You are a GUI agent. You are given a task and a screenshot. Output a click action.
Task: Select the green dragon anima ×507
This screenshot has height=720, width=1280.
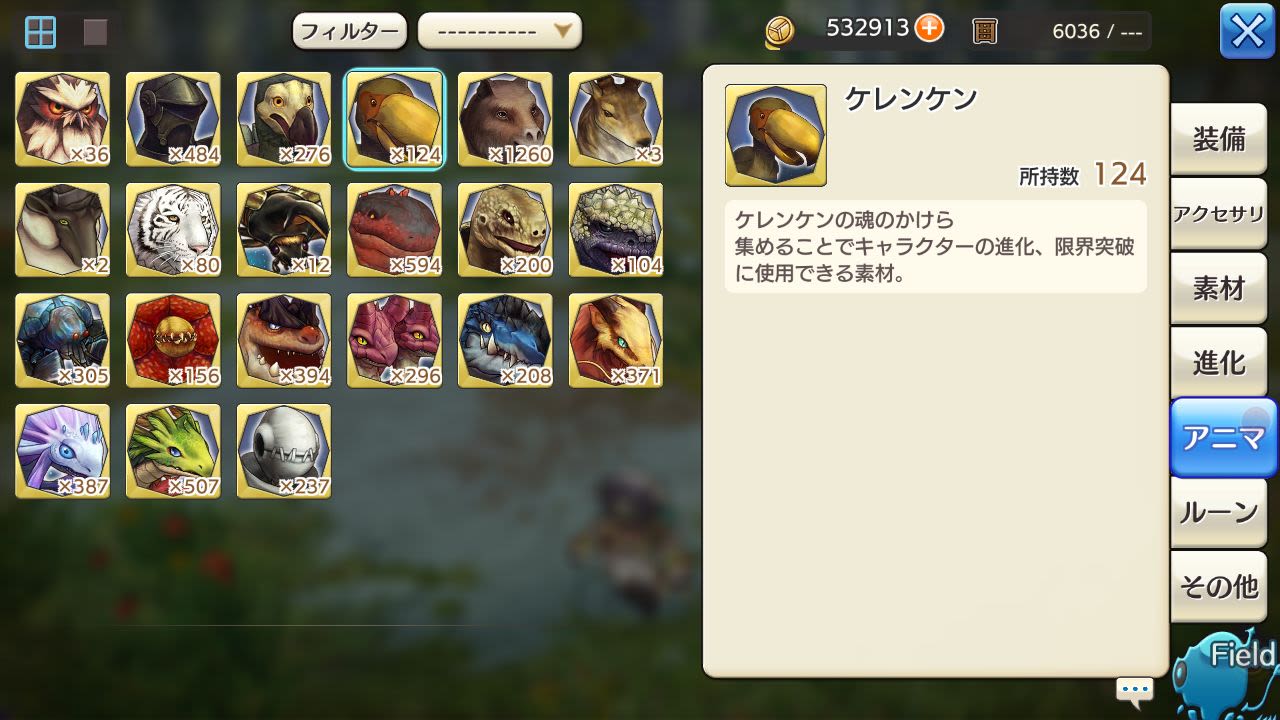click(x=173, y=451)
